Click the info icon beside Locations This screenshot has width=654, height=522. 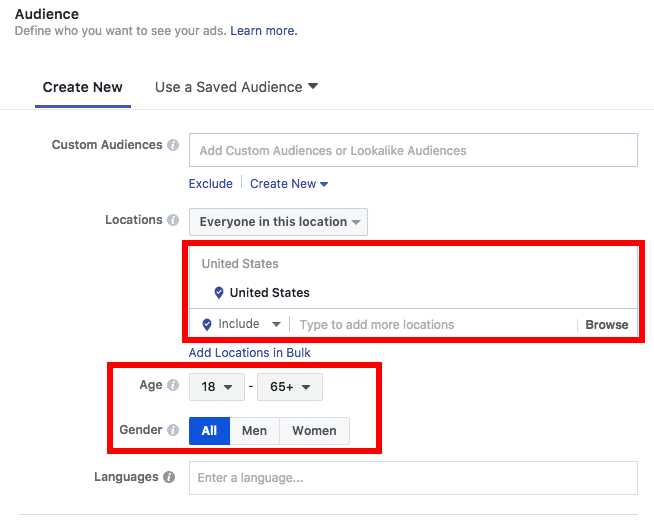pyautogui.click(x=173, y=220)
